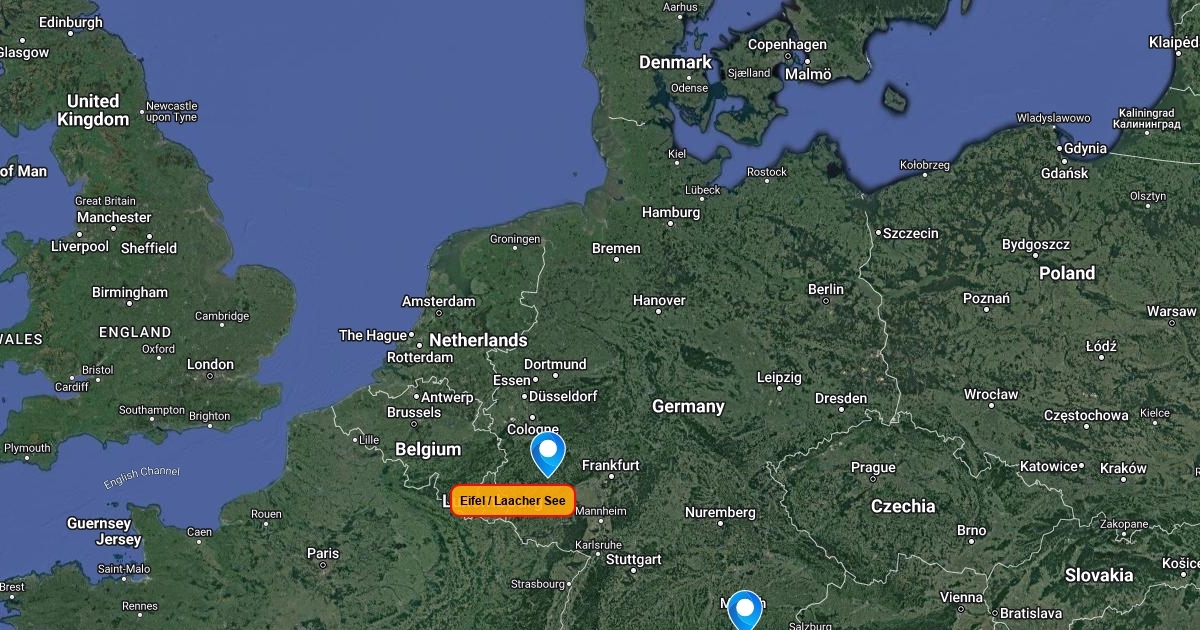Click the Paris city label
This screenshot has height=630, width=1200.
coord(323,553)
